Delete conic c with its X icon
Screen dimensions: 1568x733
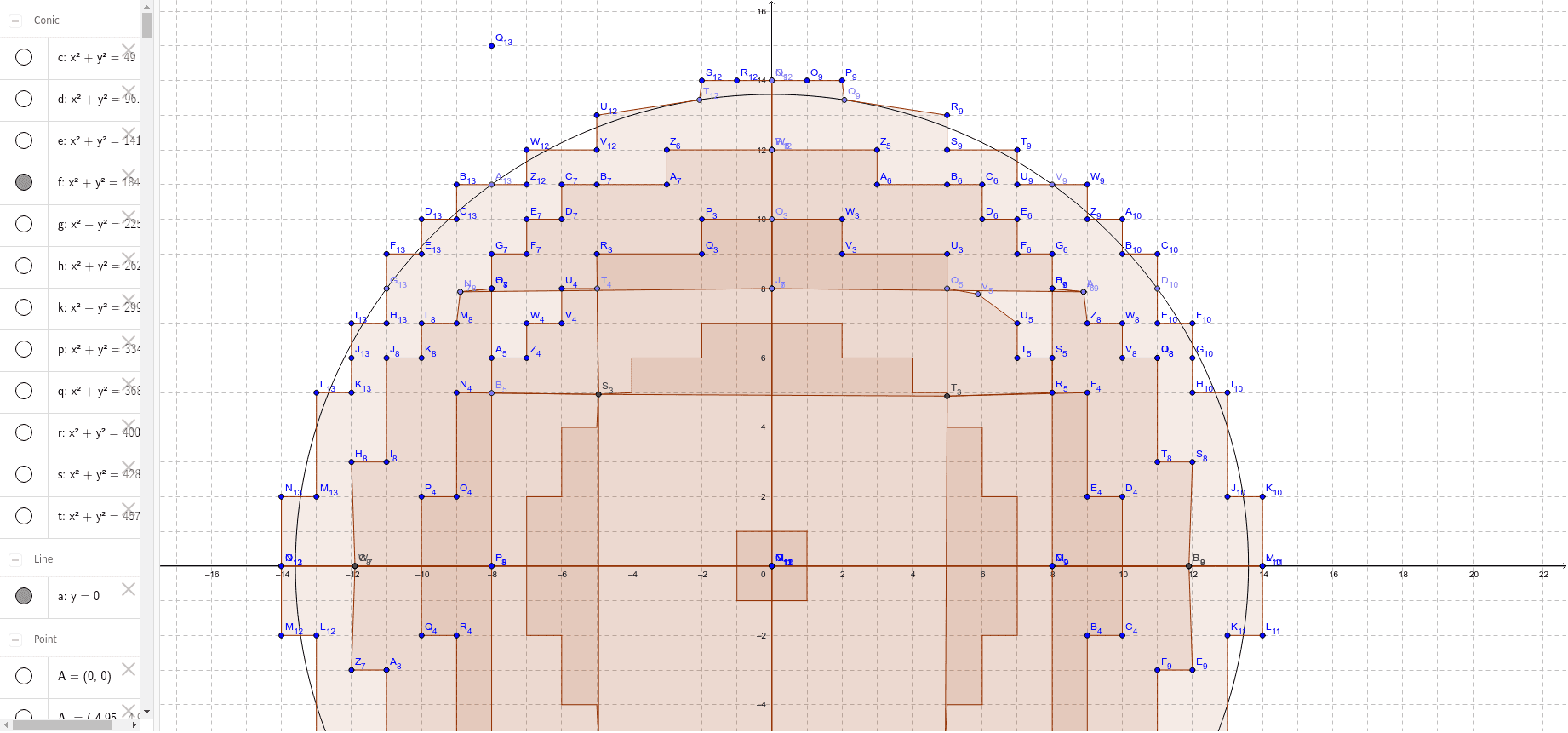point(129,50)
